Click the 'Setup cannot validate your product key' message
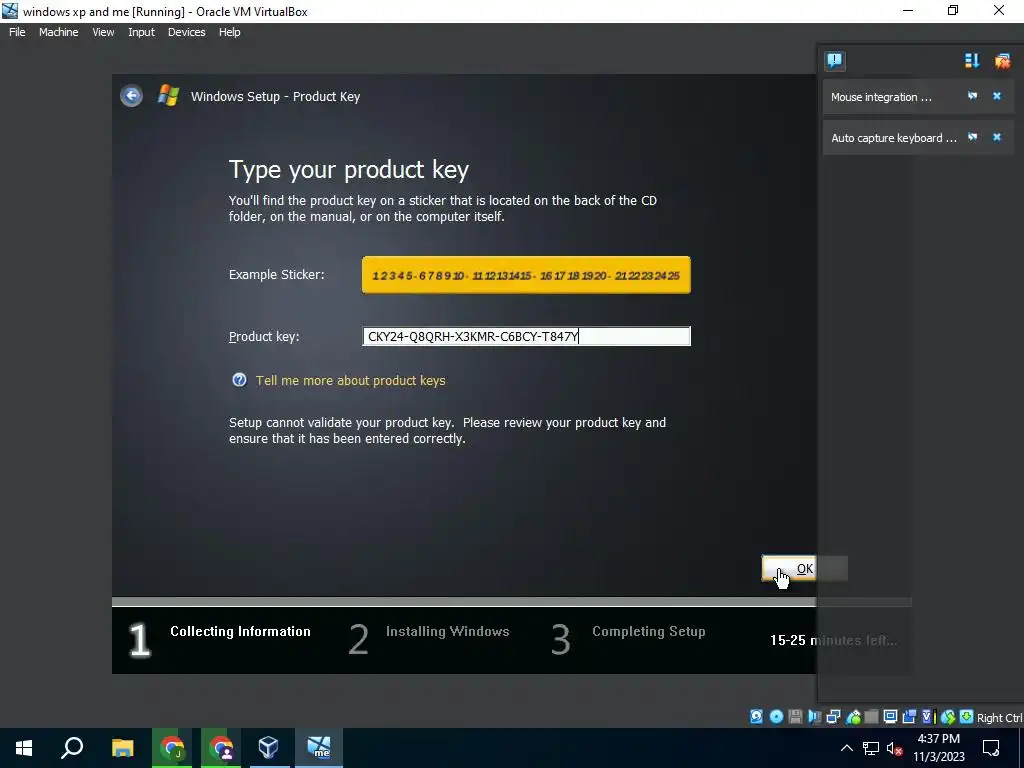 (x=447, y=430)
